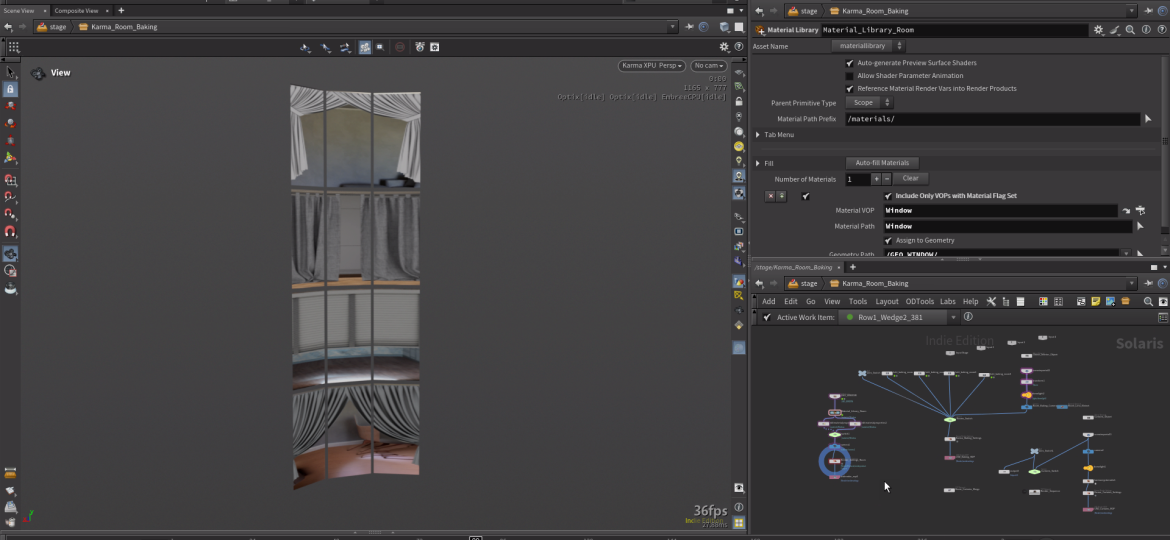Screen dimensions: 1170x540
Task: Open node info with the parameter pane 'i' icon
Action: coord(1144,30)
